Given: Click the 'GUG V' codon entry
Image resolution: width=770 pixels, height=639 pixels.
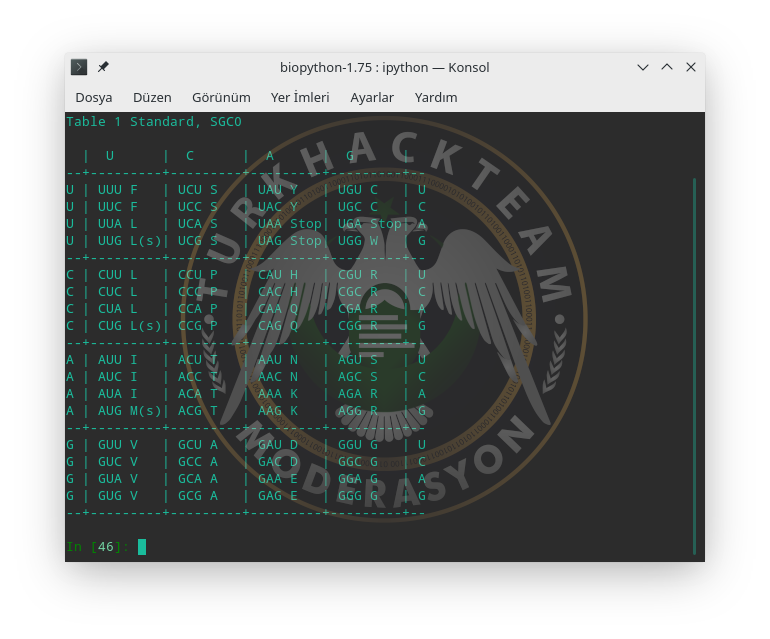Looking at the screenshot, I should click(118, 496).
